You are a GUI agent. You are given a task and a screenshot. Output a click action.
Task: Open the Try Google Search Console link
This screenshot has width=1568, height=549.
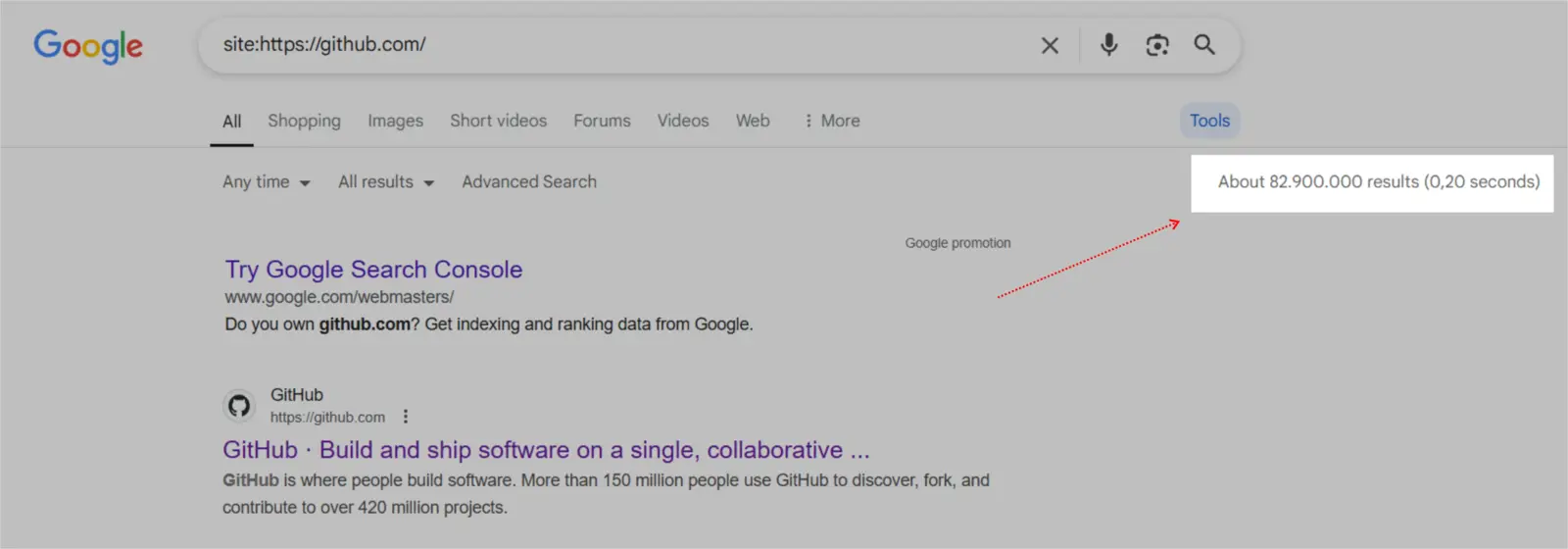pos(373,270)
